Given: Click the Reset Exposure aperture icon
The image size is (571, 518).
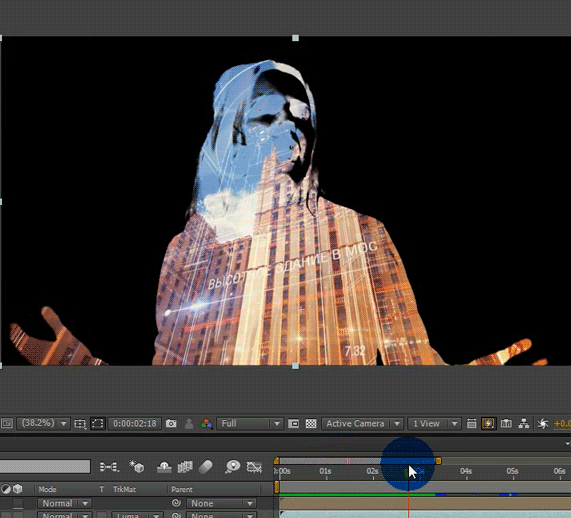Looking at the screenshot, I should click(543, 424).
